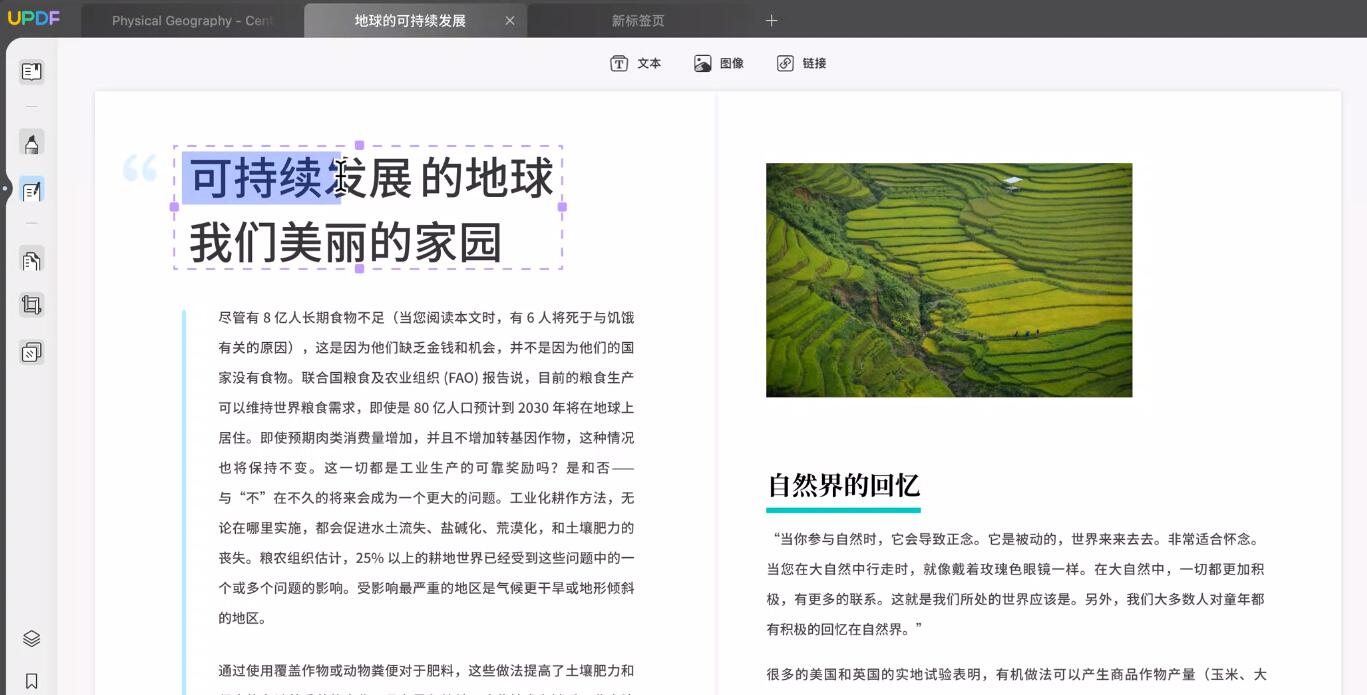The width and height of the screenshot is (1367, 695).
Task: Click the UPDF logo
Action: [33, 18]
